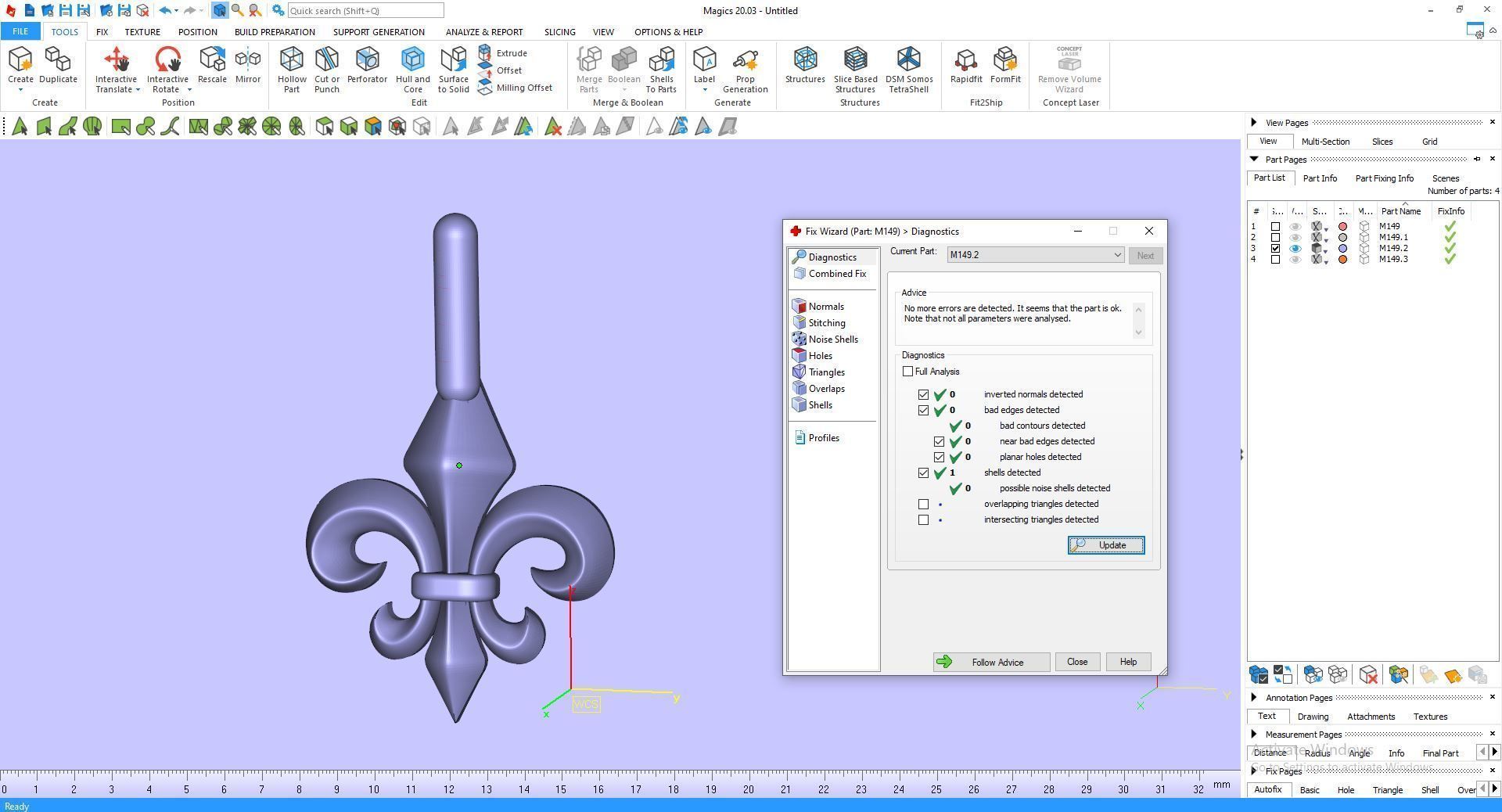Open the Hollow Part tool

[x=292, y=70]
